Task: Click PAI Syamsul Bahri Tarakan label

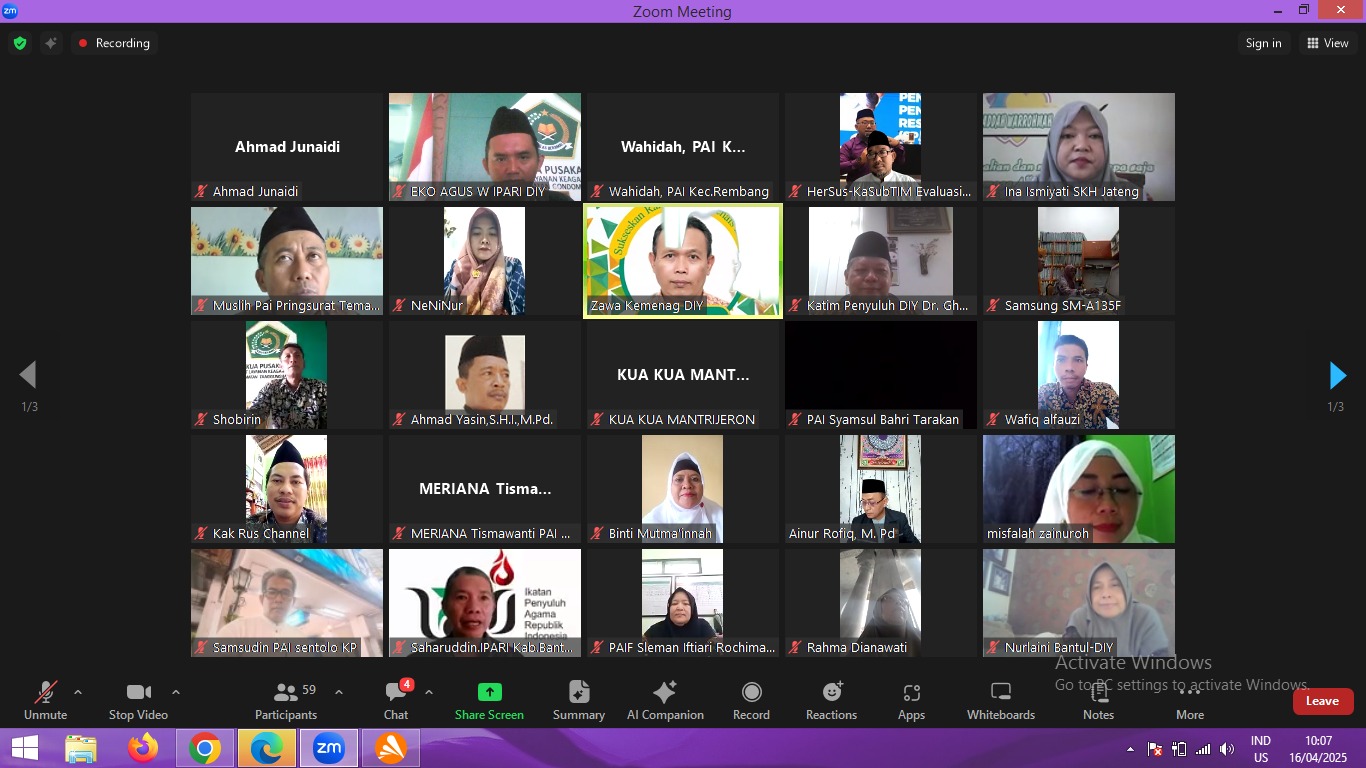Action: pos(883,419)
